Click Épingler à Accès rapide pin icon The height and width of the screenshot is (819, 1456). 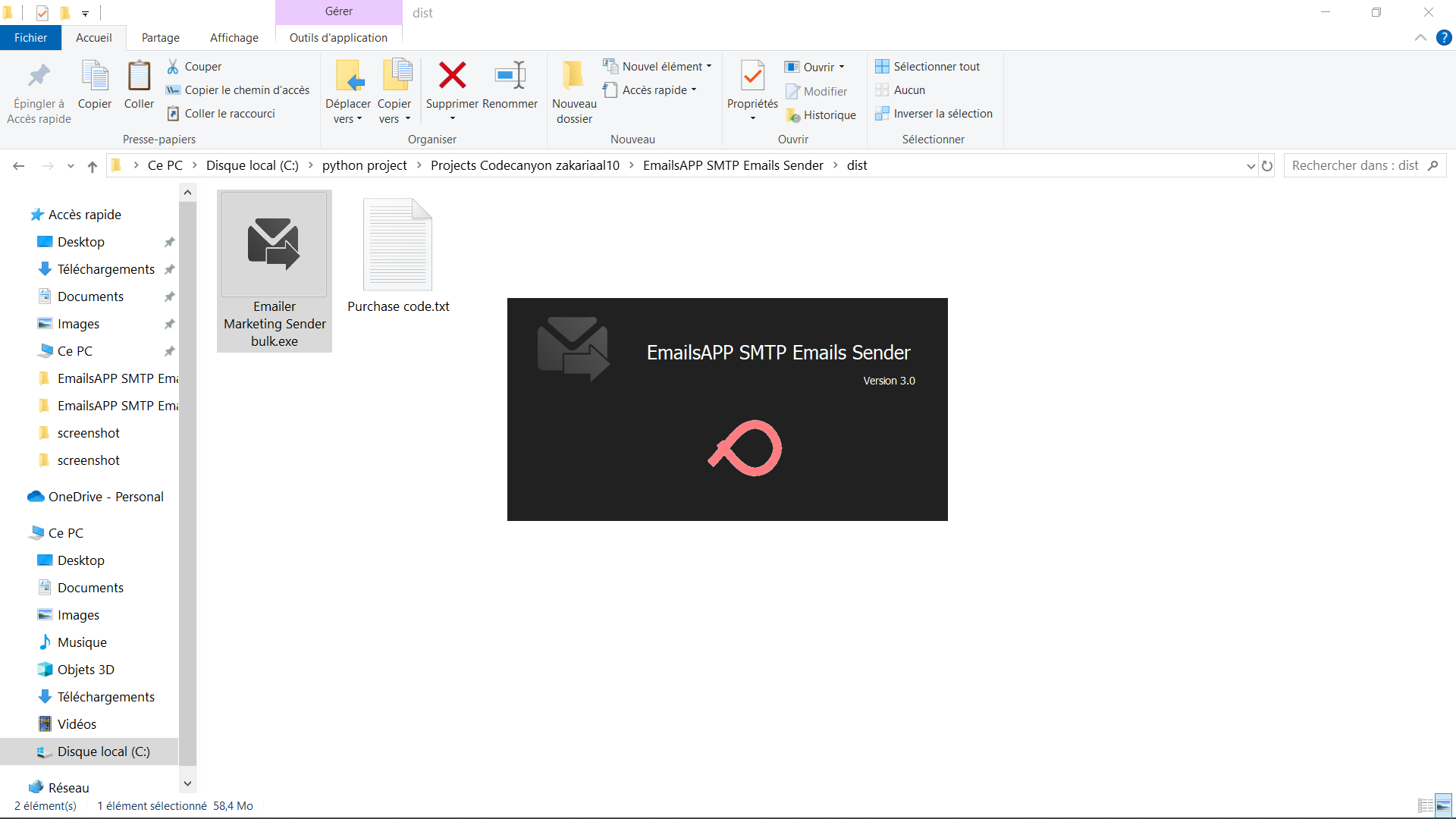[x=39, y=76]
